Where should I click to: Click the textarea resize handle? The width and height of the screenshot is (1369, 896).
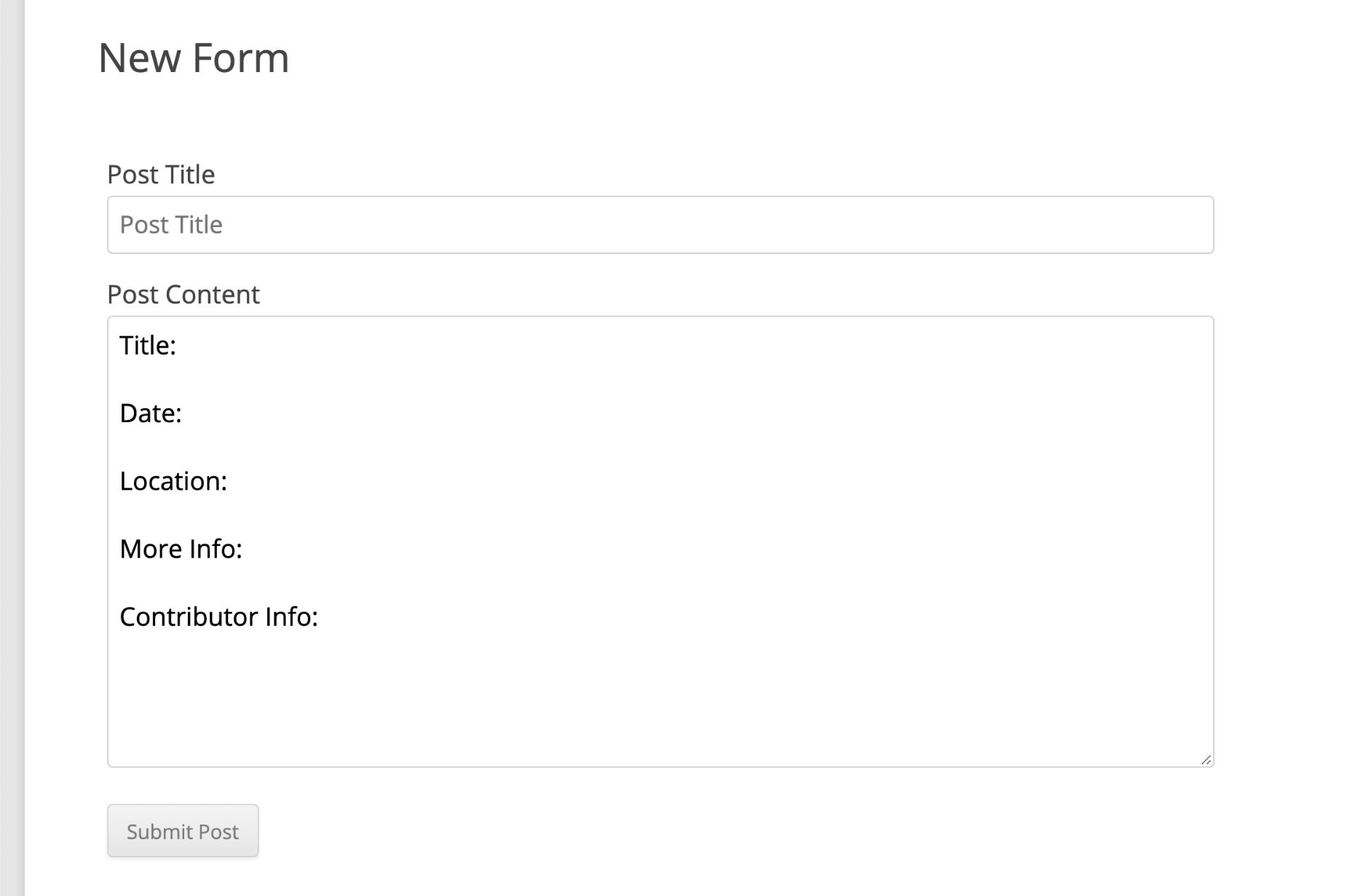tap(1207, 759)
